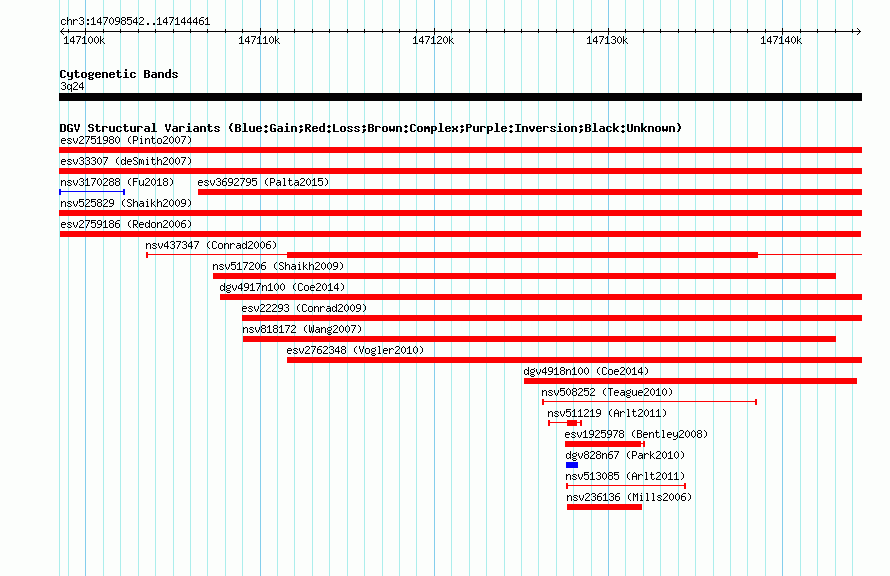Open nsv511219 (Arlt2011) variant label

click(x=607, y=413)
